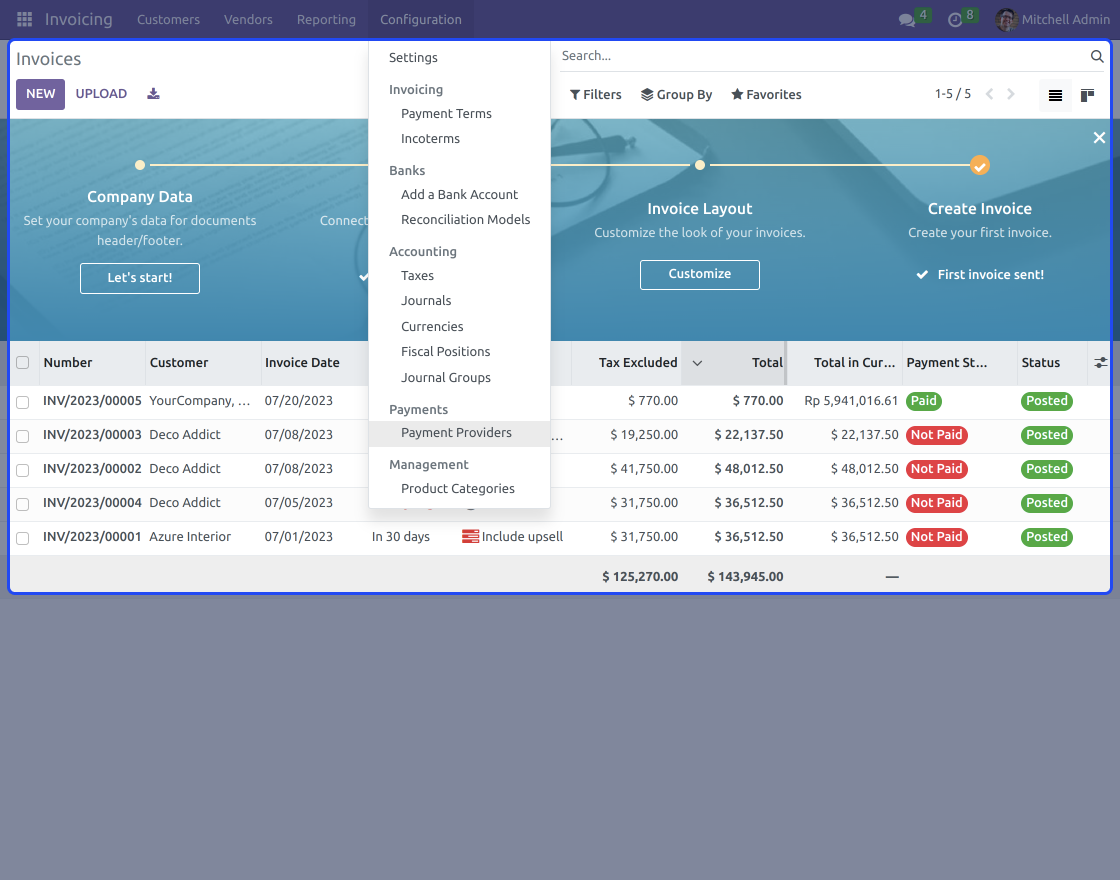Click the download icon beside Upload
1120x880 pixels.
(154, 94)
